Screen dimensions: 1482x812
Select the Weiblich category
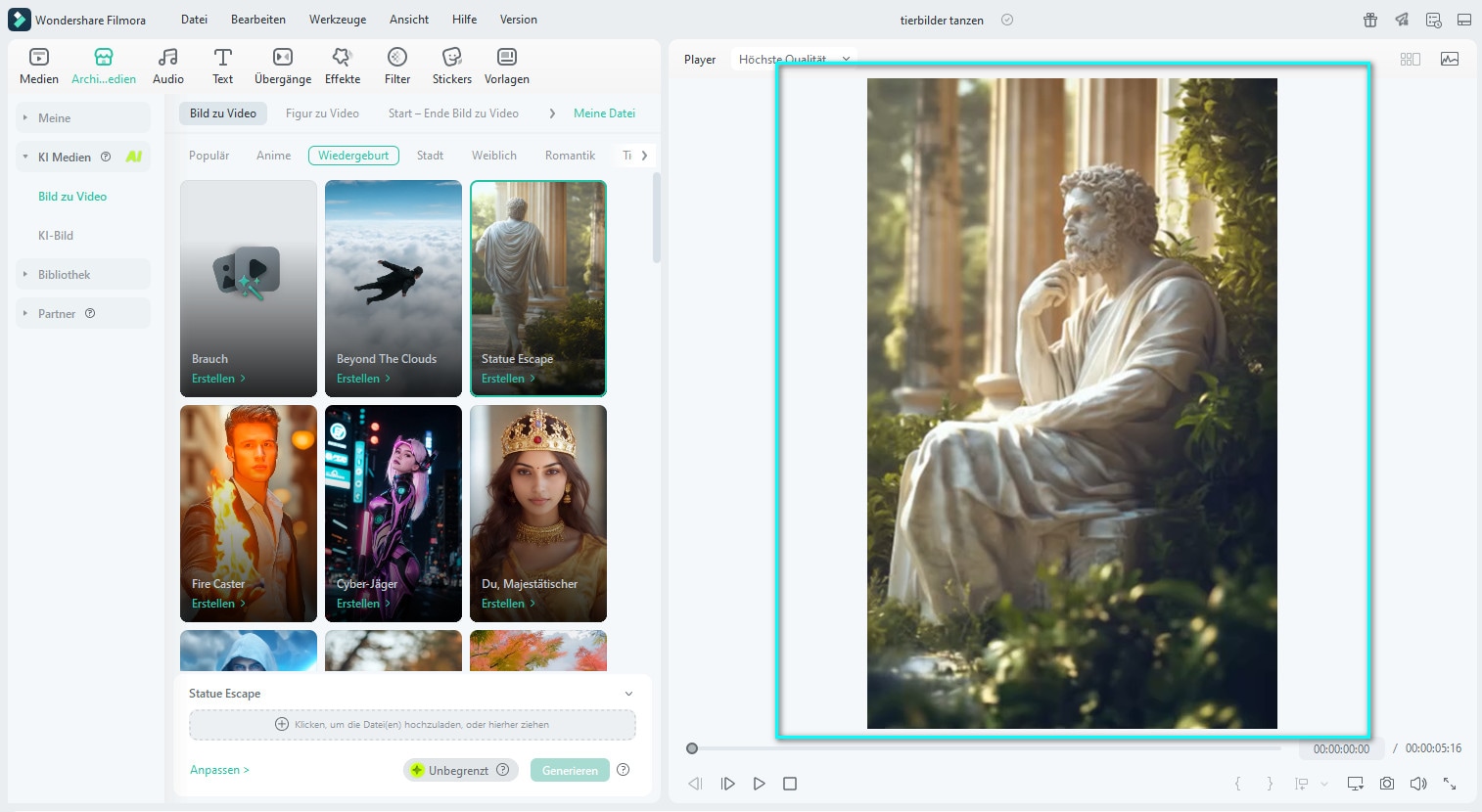[x=494, y=156]
